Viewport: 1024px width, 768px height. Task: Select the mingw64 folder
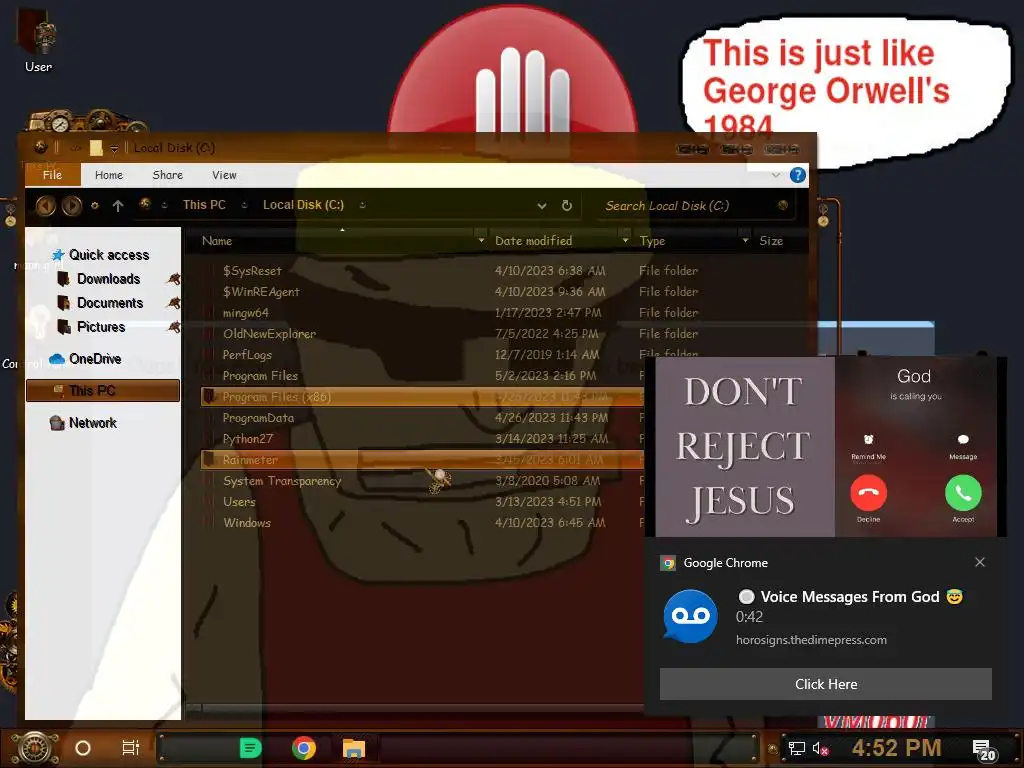[246, 313]
